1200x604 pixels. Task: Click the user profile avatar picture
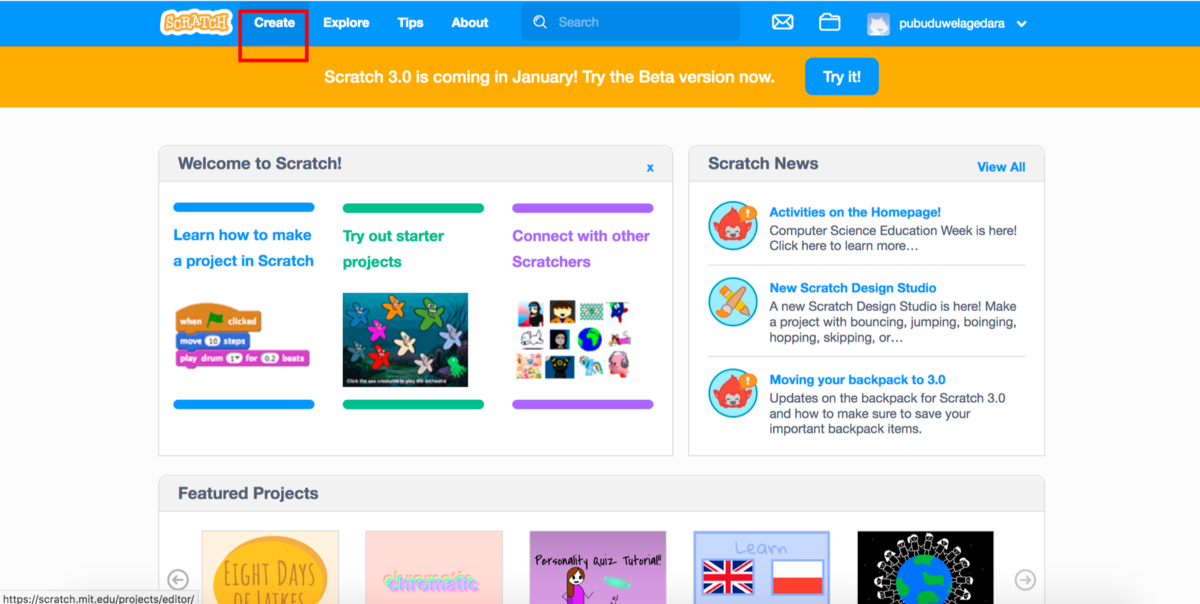point(878,24)
